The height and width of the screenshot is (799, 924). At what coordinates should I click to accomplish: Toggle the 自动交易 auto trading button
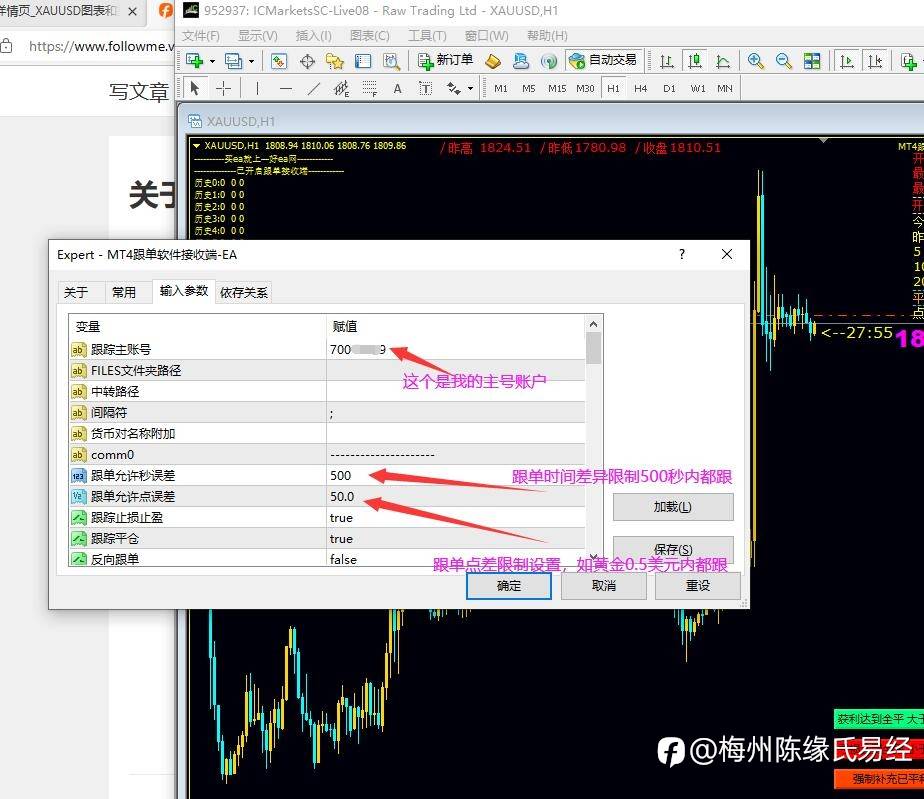point(603,61)
